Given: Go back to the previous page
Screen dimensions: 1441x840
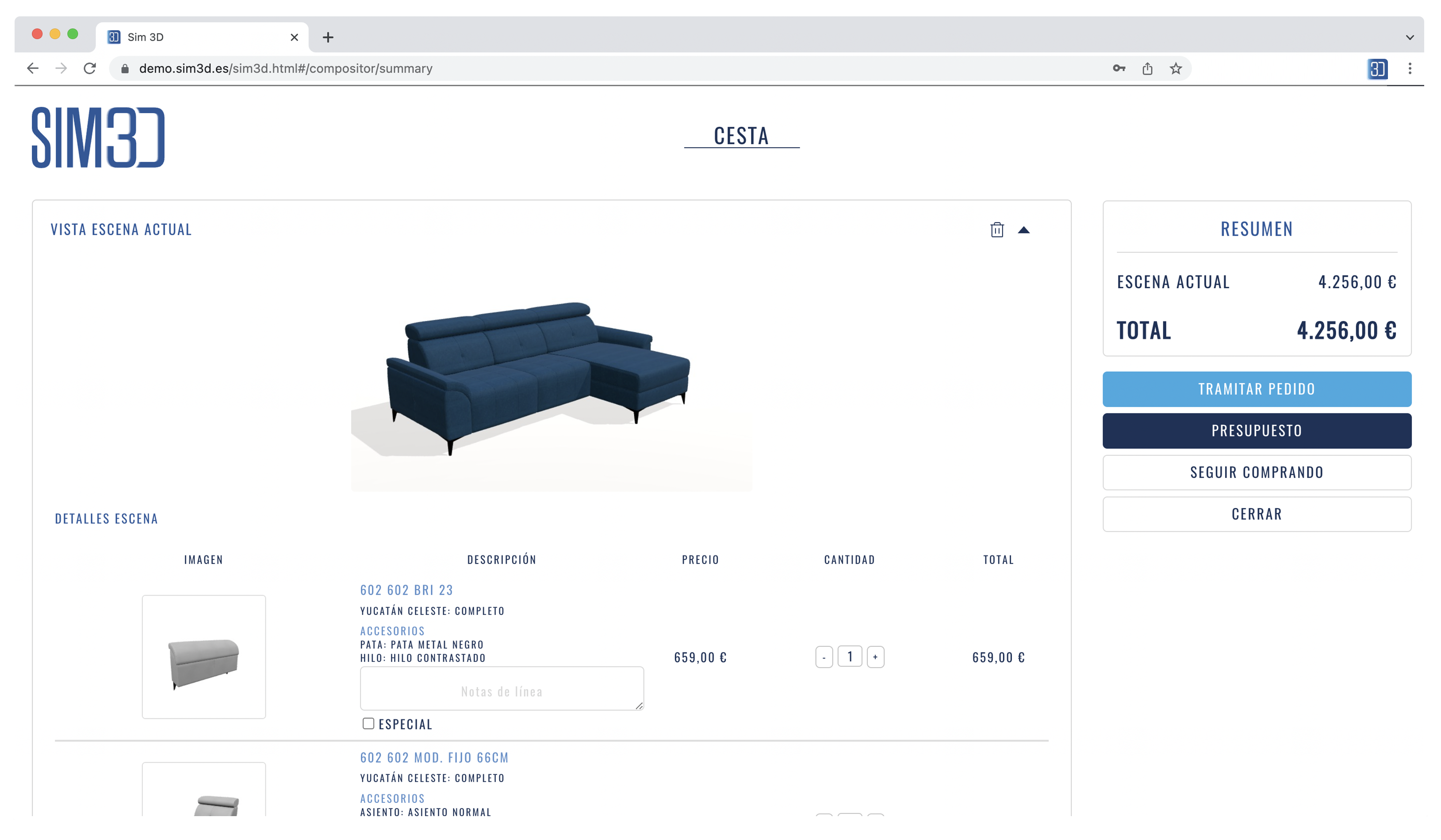Looking at the screenshot, I should click(x=33, y=69).
